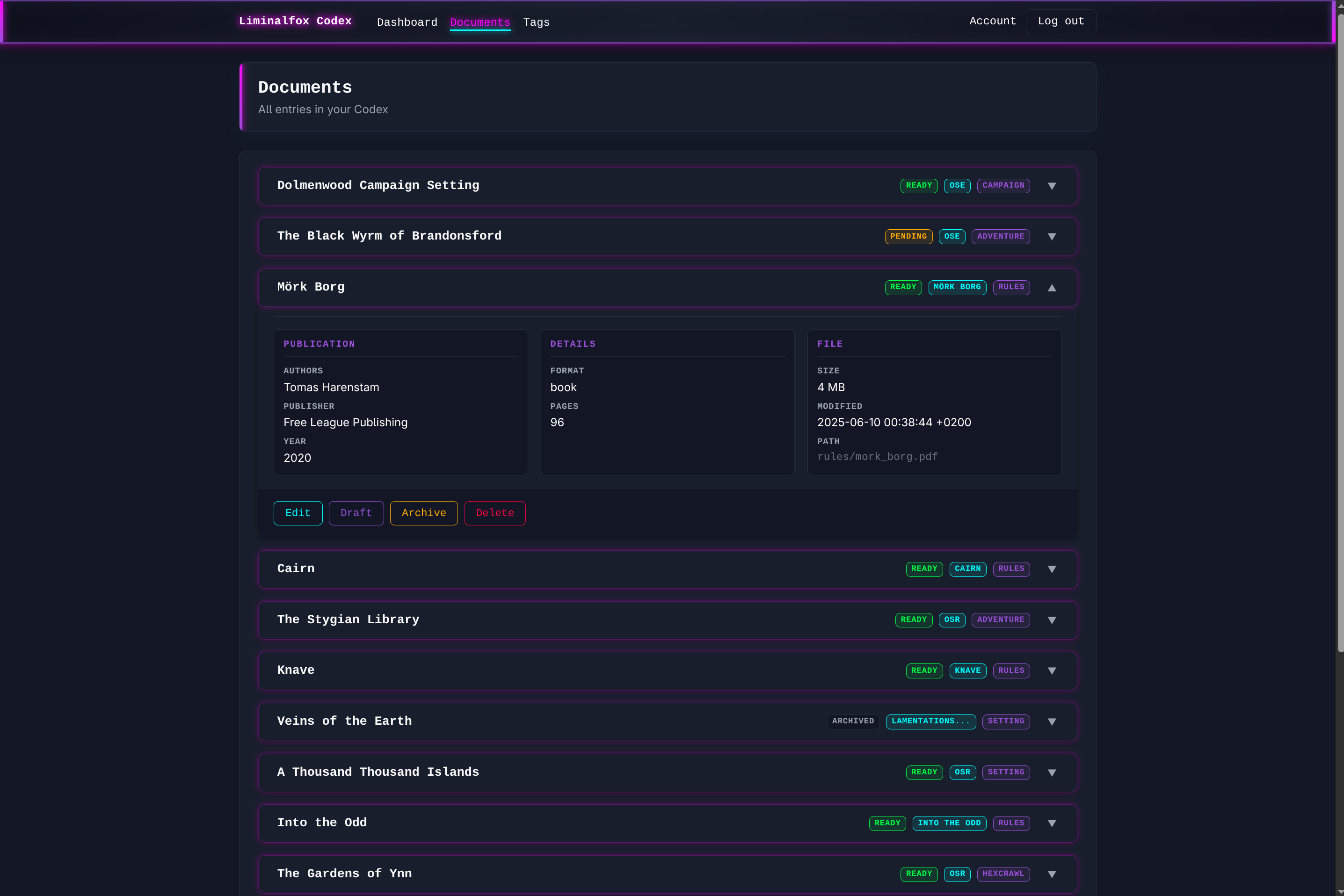1344x896 pixels.
Task: Click Edit for Mörk Borg
Action: [298, 513]
